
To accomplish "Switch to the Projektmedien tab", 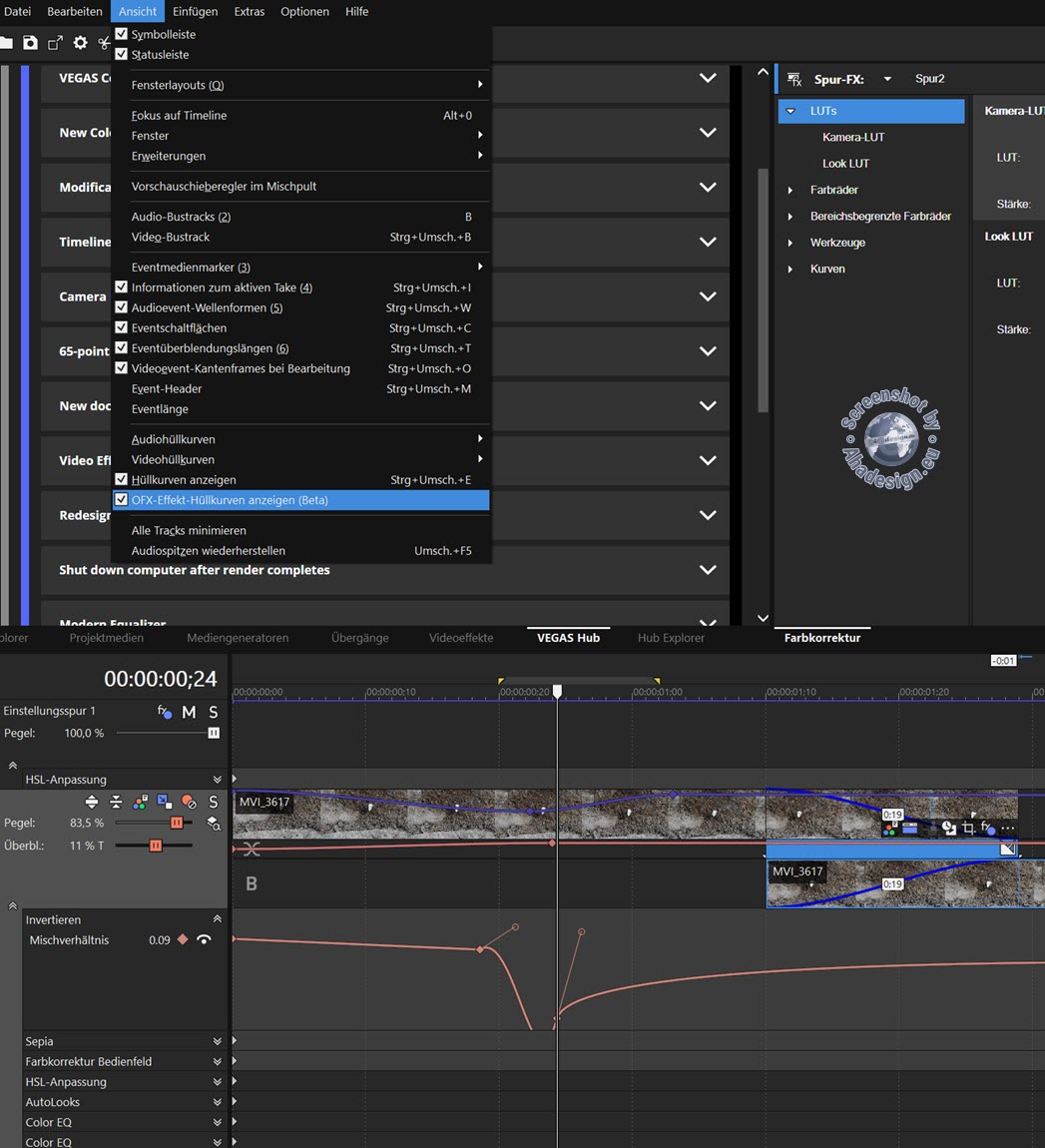I will [107, 638].
